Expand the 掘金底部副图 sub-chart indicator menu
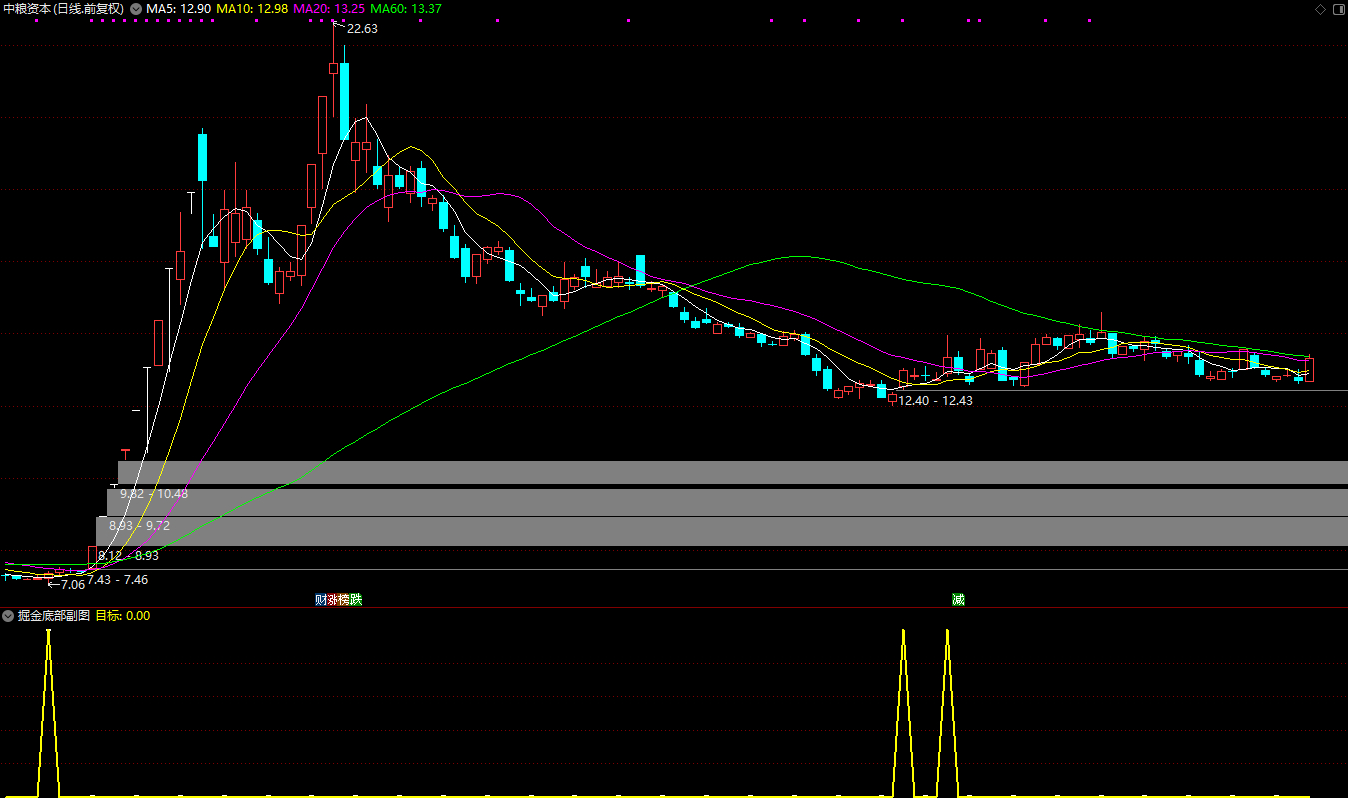 pyautogui.click(x=9, y=616)
